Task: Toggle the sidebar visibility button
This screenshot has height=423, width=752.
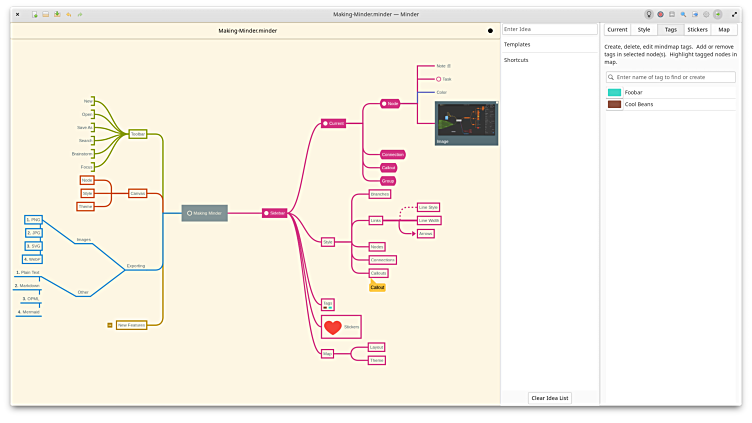Action: (x=718, y=15)
